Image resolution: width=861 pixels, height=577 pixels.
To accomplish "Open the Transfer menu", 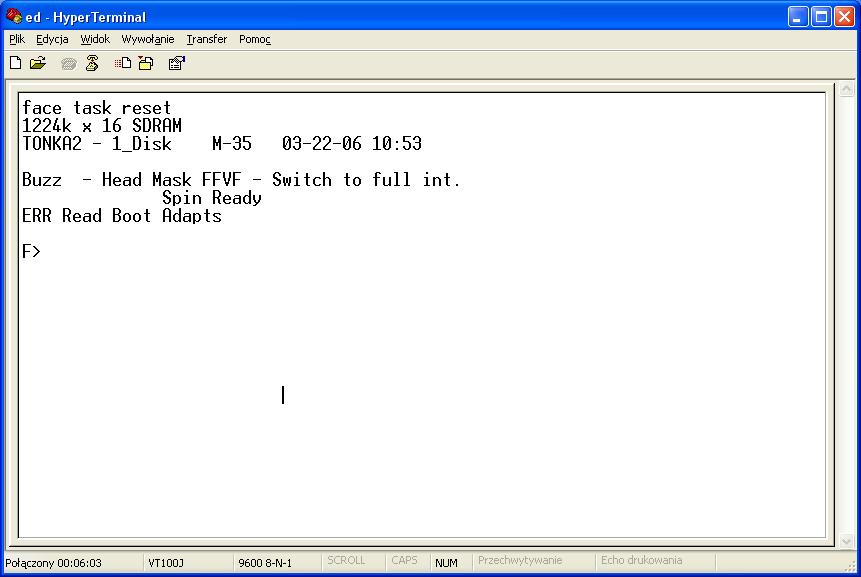I will click(206, 39).
